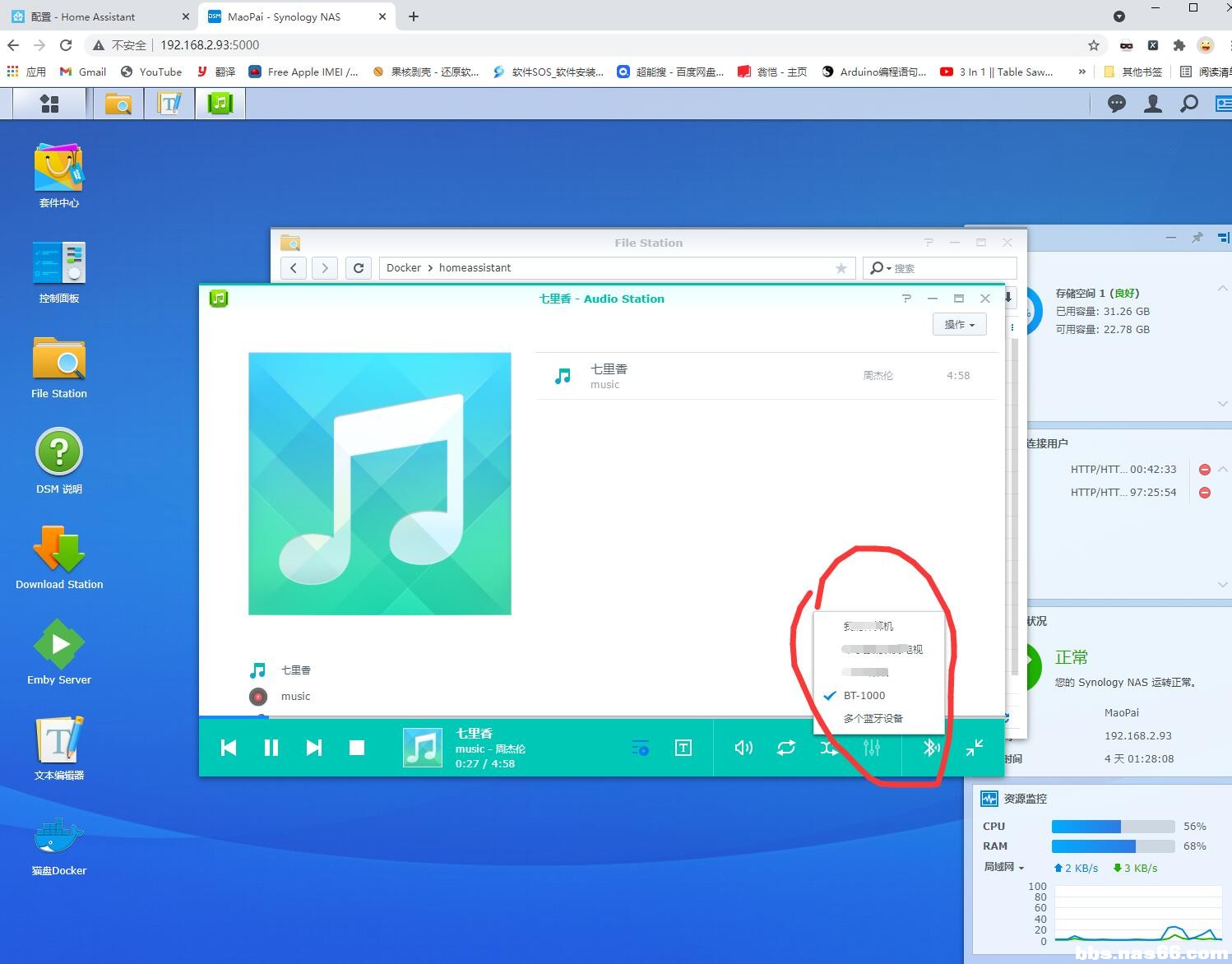Open the Package Center desktop icon
The height and width of the screenshot is (964, 1232).
coord(59,175)
